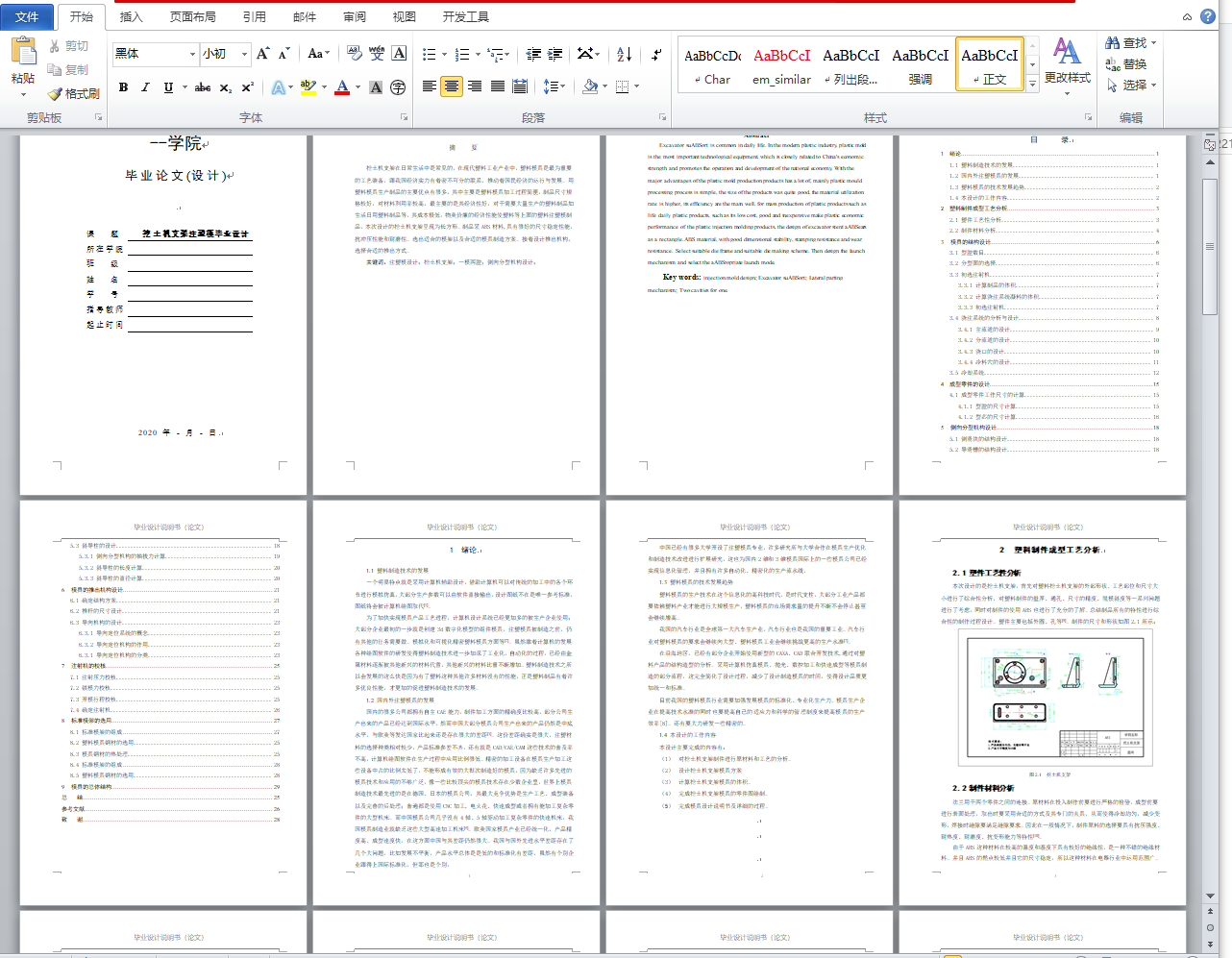Open Word Help question mark
The image size is (1232, 958).
(1208, 16)
